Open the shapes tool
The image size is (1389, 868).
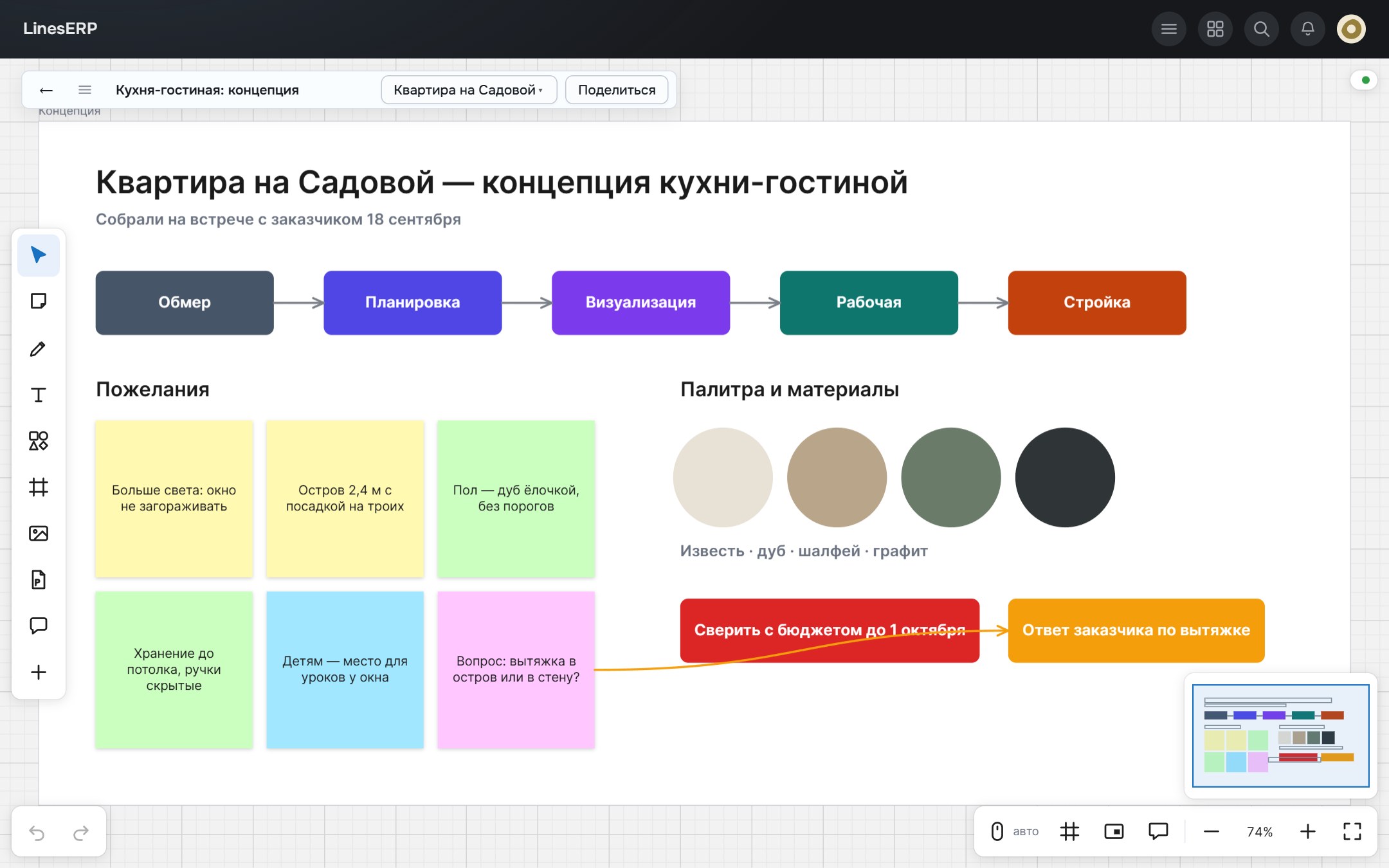click(x=39, y=441)
